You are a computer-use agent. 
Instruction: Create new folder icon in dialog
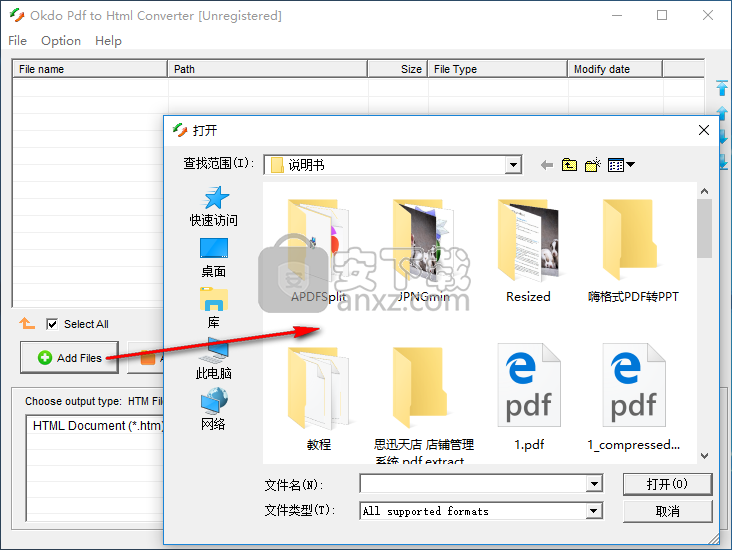[593, 165]
